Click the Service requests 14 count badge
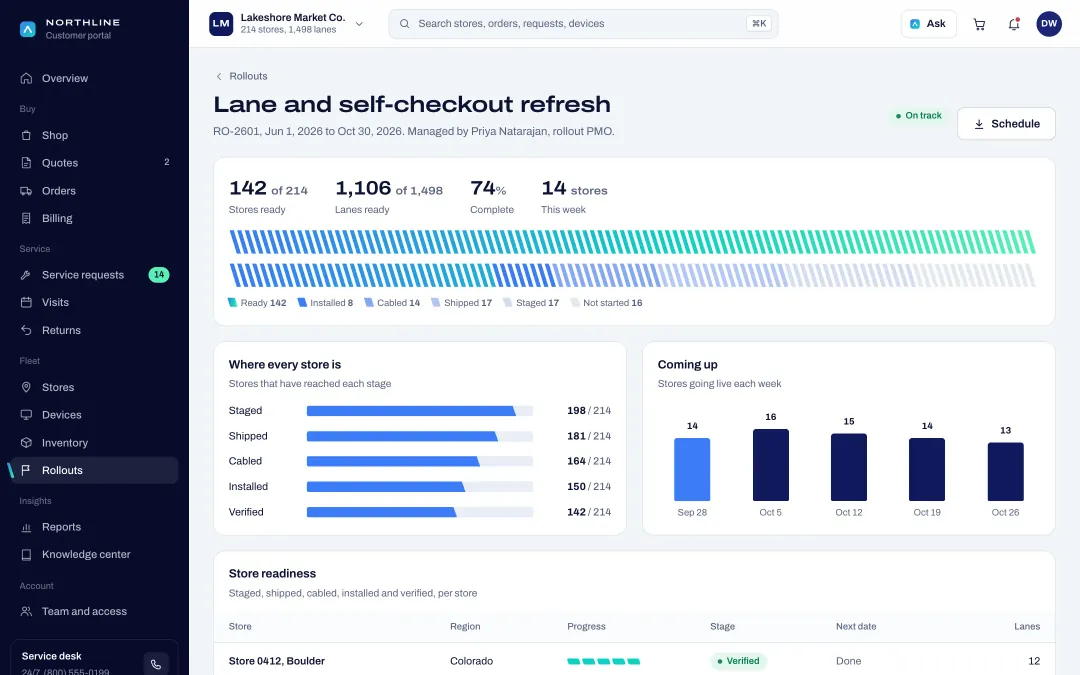Image resolution: width=1080 pixels, height=675 pixels. (x=158, y=275)
